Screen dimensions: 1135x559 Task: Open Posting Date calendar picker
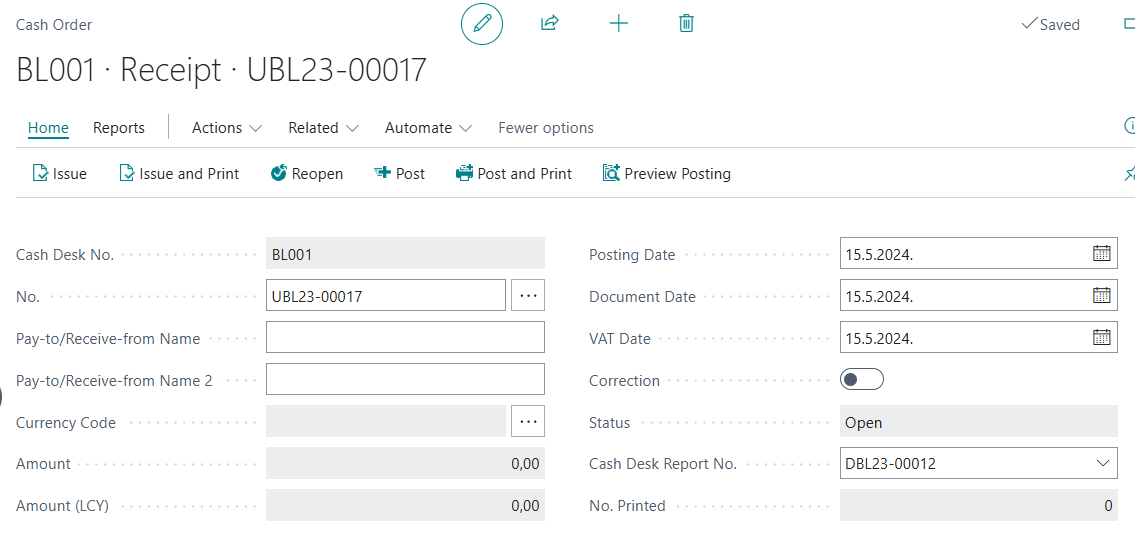(1101, 253)
